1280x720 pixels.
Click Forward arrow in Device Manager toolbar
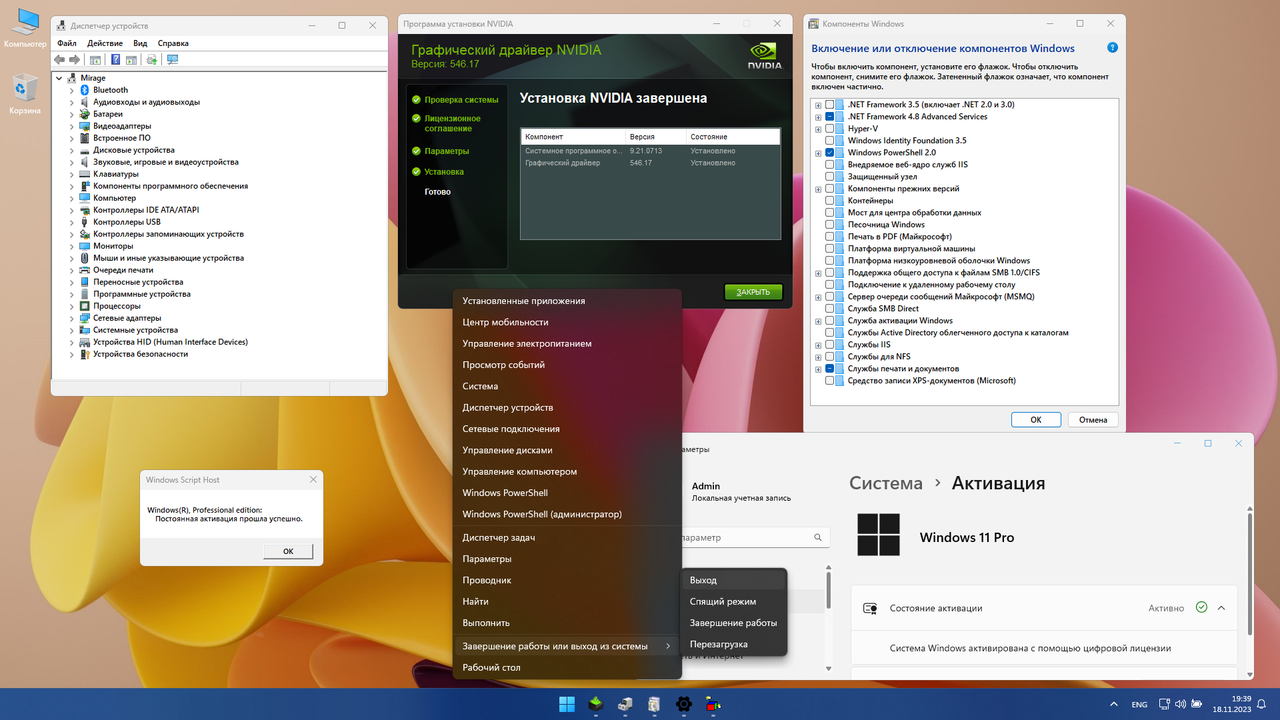74,60
